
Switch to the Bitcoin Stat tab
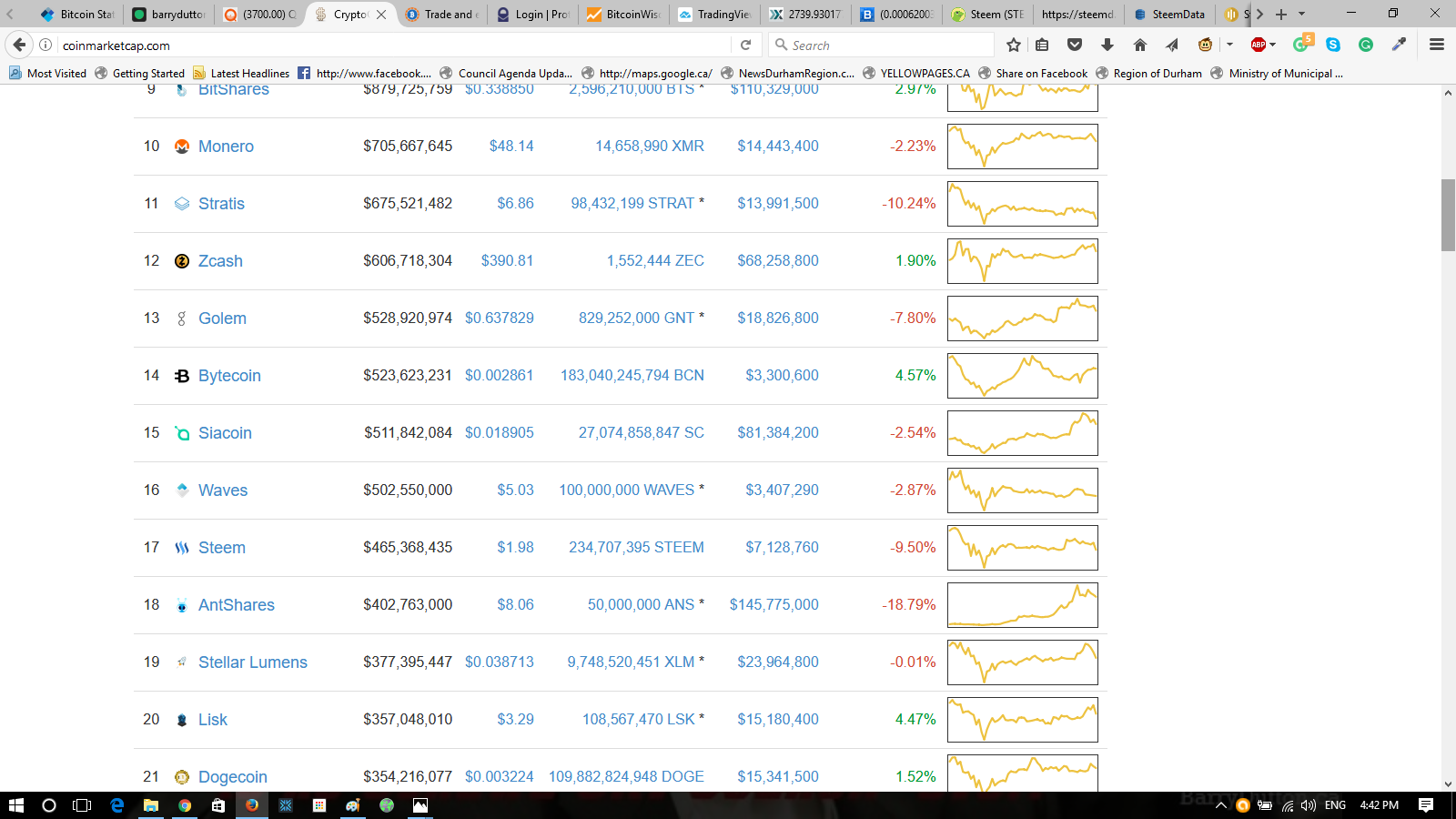pos(76,14)
